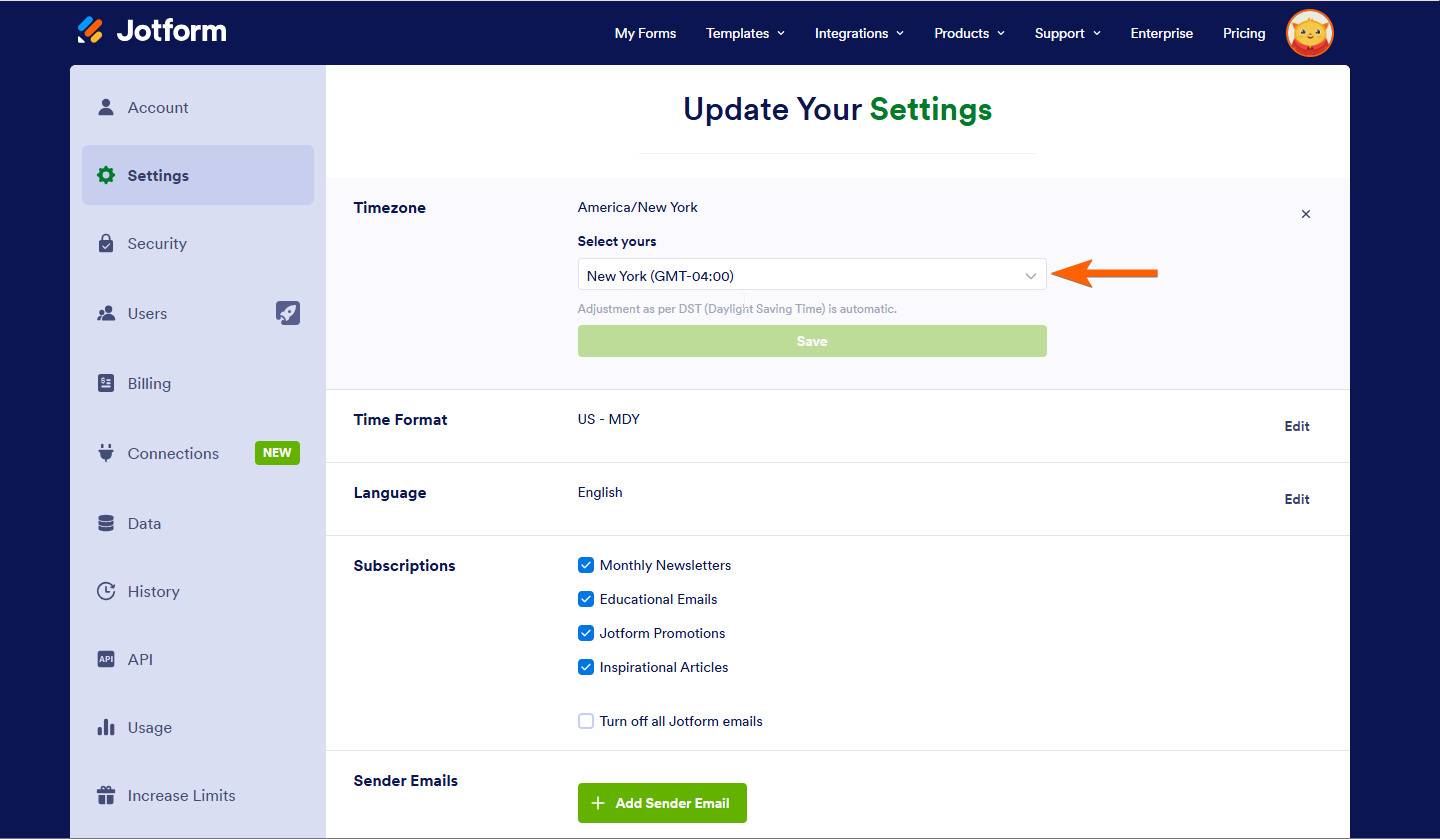This screenshot has width=1440, height=839.
Task: Expand the Templates menu
Action: 745,33
